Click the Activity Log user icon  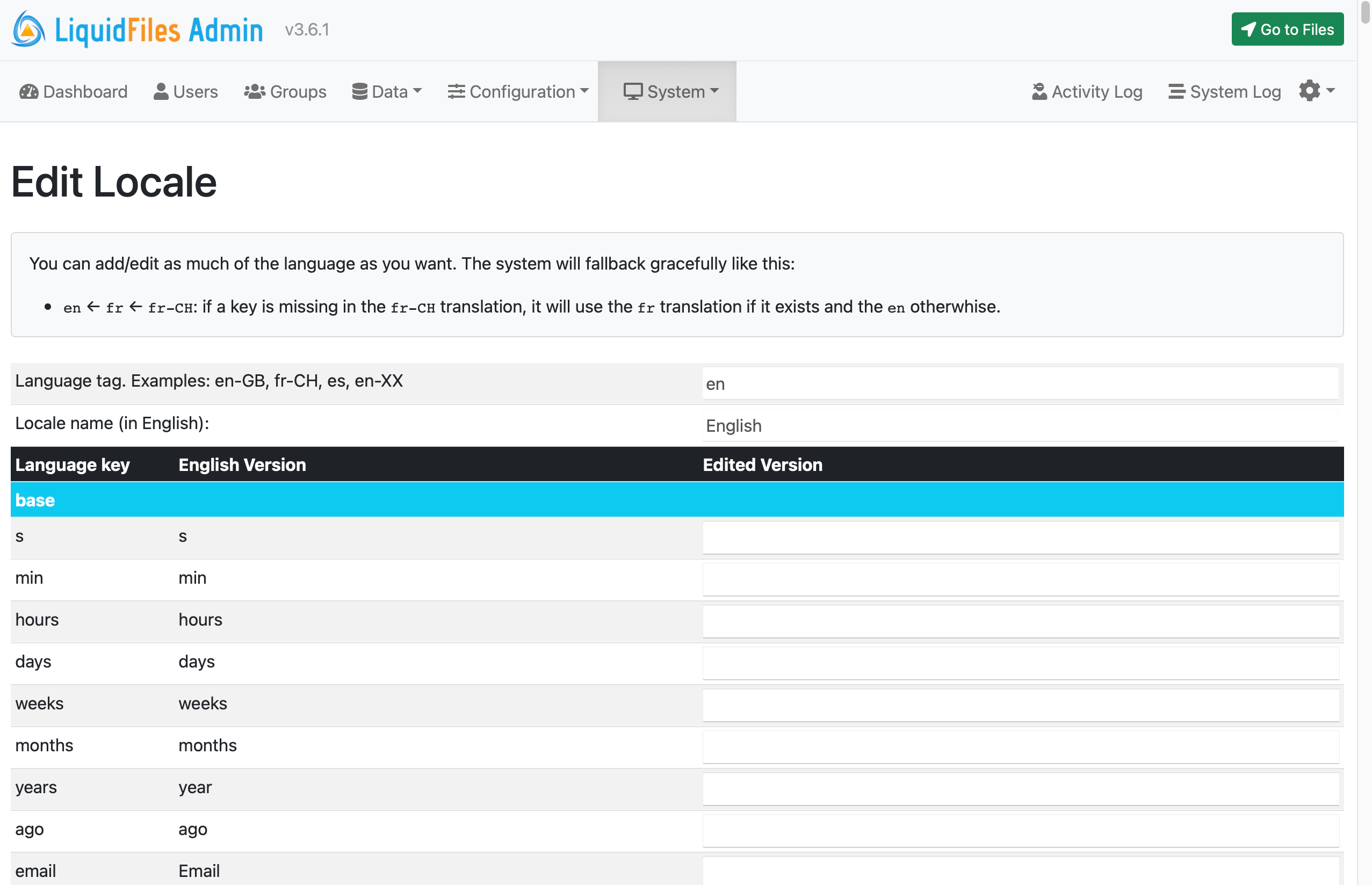tap(1038, 91)
